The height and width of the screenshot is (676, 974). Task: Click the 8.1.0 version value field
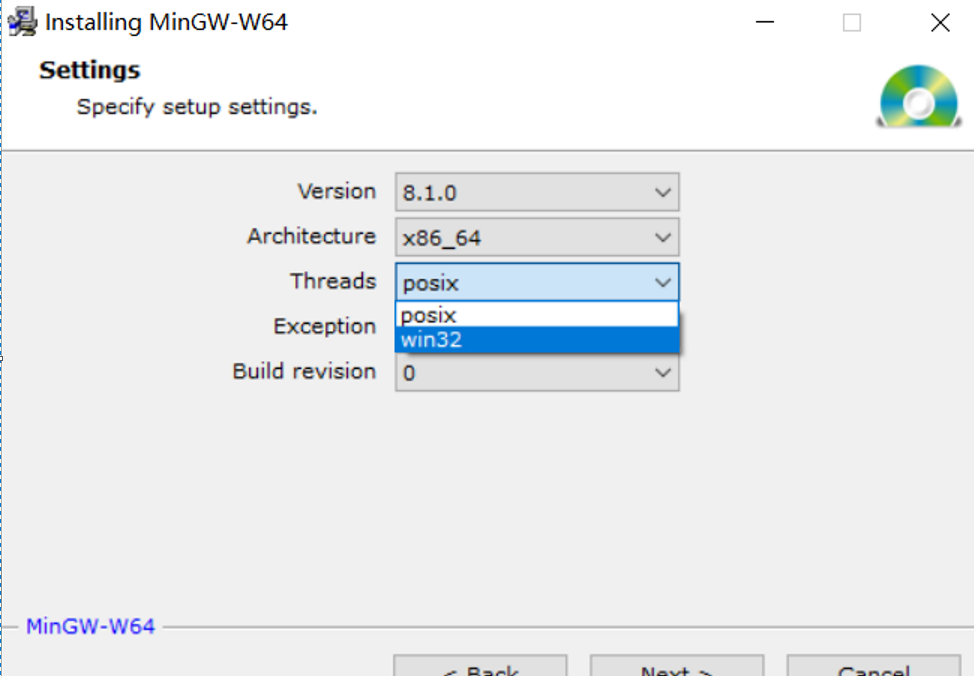(520, 192)
